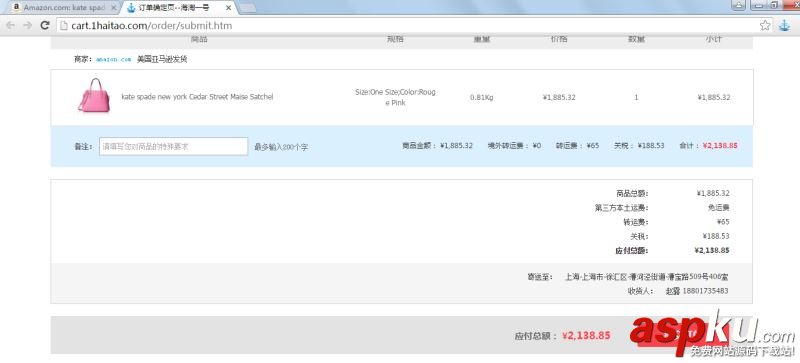Click the ¥1,885.32 unit price in product row
This screenshot has height=363, width=800.
[559, 98]
